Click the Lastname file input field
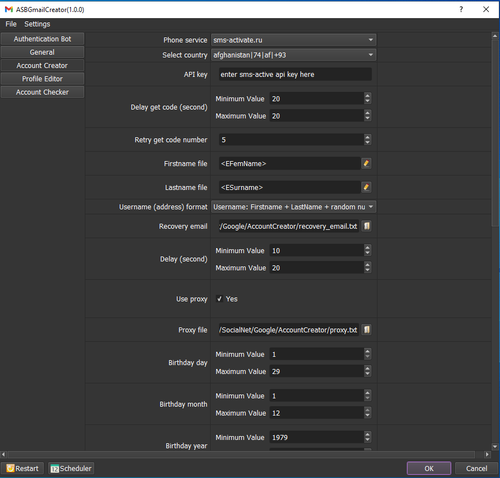 pyautogui.click(x=289, y=187)
